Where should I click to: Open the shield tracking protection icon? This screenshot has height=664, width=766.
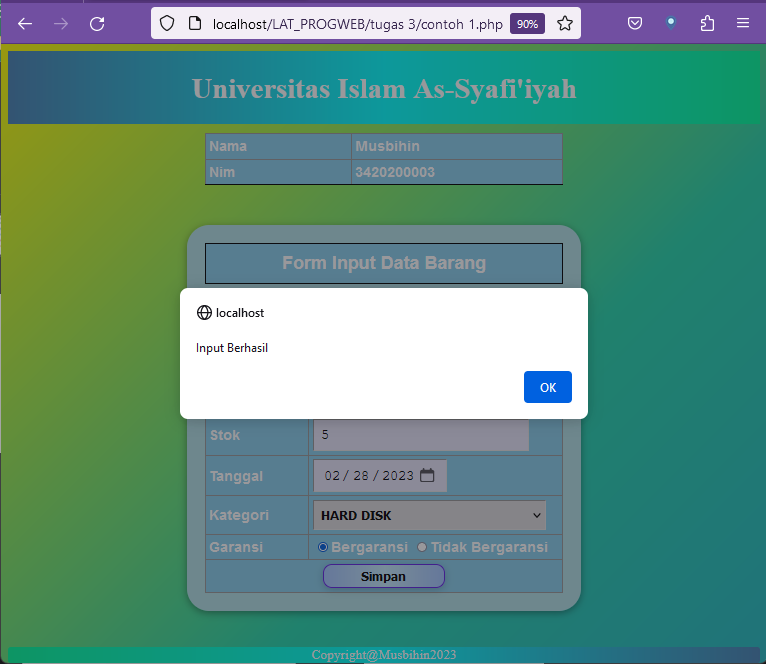[167, 23]
